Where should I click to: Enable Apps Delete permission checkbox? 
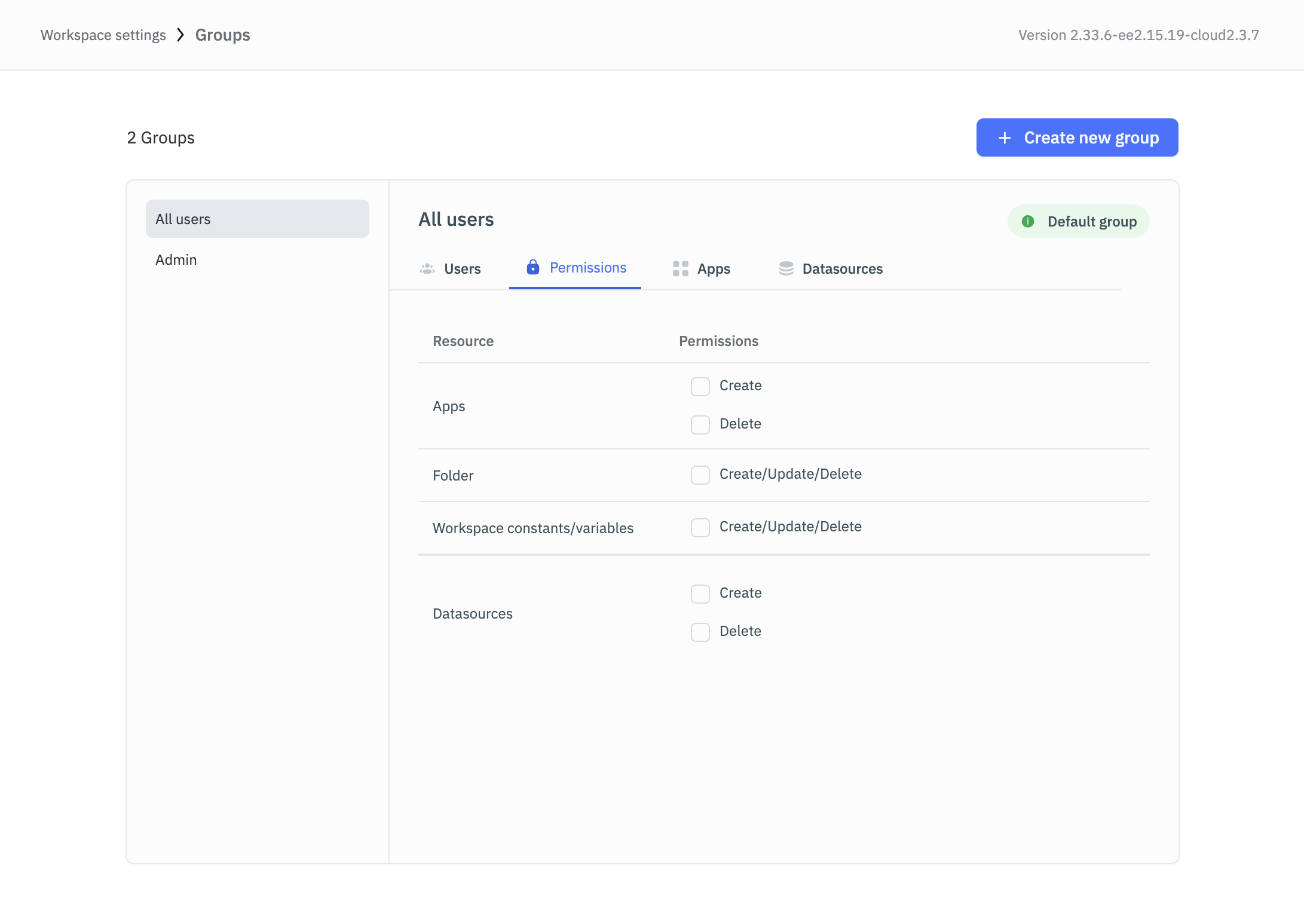click(700, 424)
